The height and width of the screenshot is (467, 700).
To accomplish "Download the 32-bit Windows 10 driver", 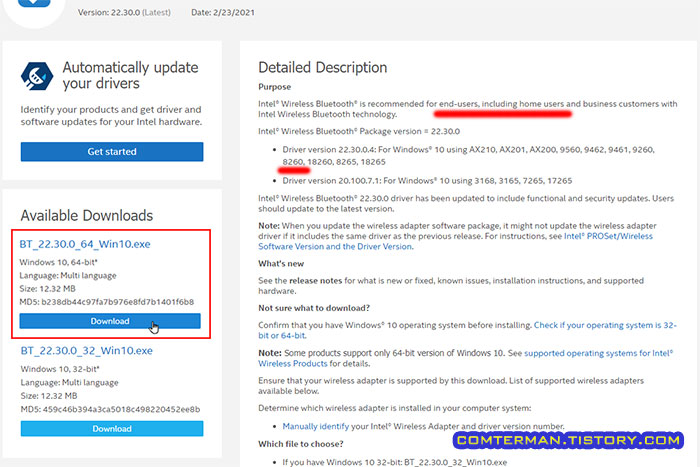I will (112, 429).
